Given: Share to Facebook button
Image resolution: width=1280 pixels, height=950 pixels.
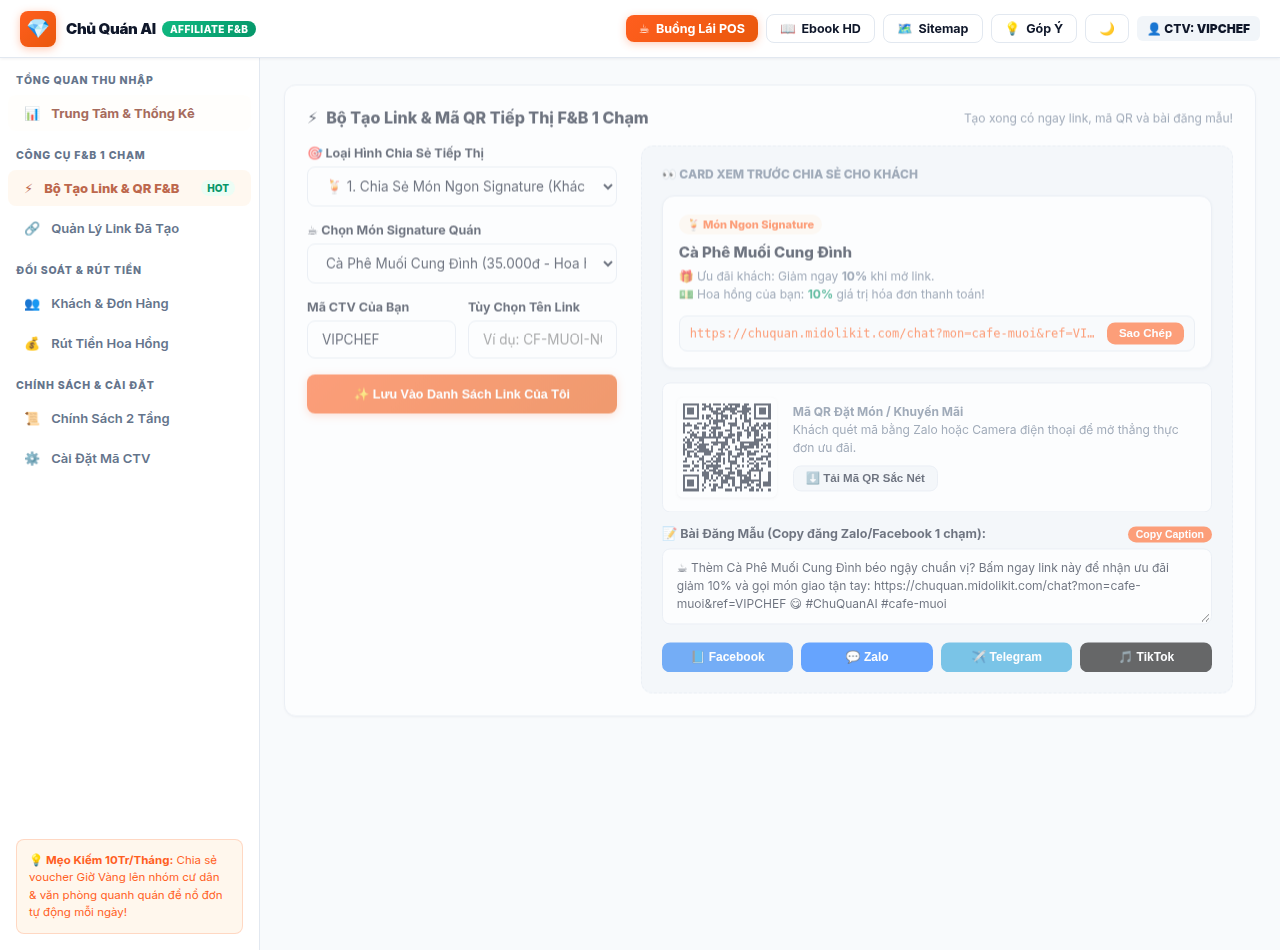Looking at the screenshot, I should [727, 657].
